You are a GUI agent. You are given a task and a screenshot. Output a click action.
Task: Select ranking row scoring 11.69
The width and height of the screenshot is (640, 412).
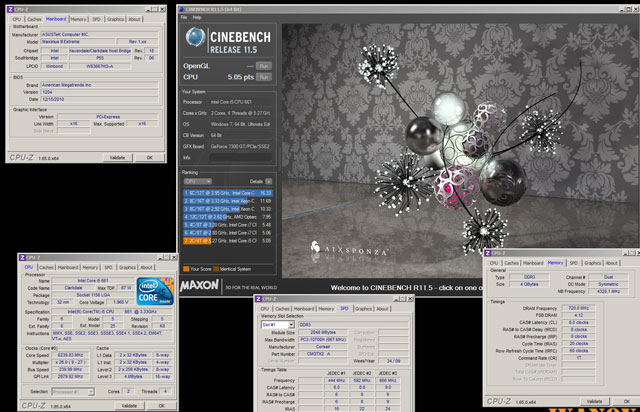(228, 201)
